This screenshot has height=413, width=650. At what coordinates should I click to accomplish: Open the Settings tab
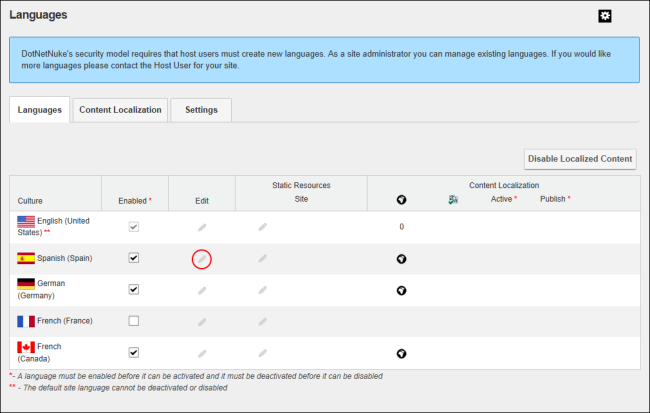tap(201, 110)
